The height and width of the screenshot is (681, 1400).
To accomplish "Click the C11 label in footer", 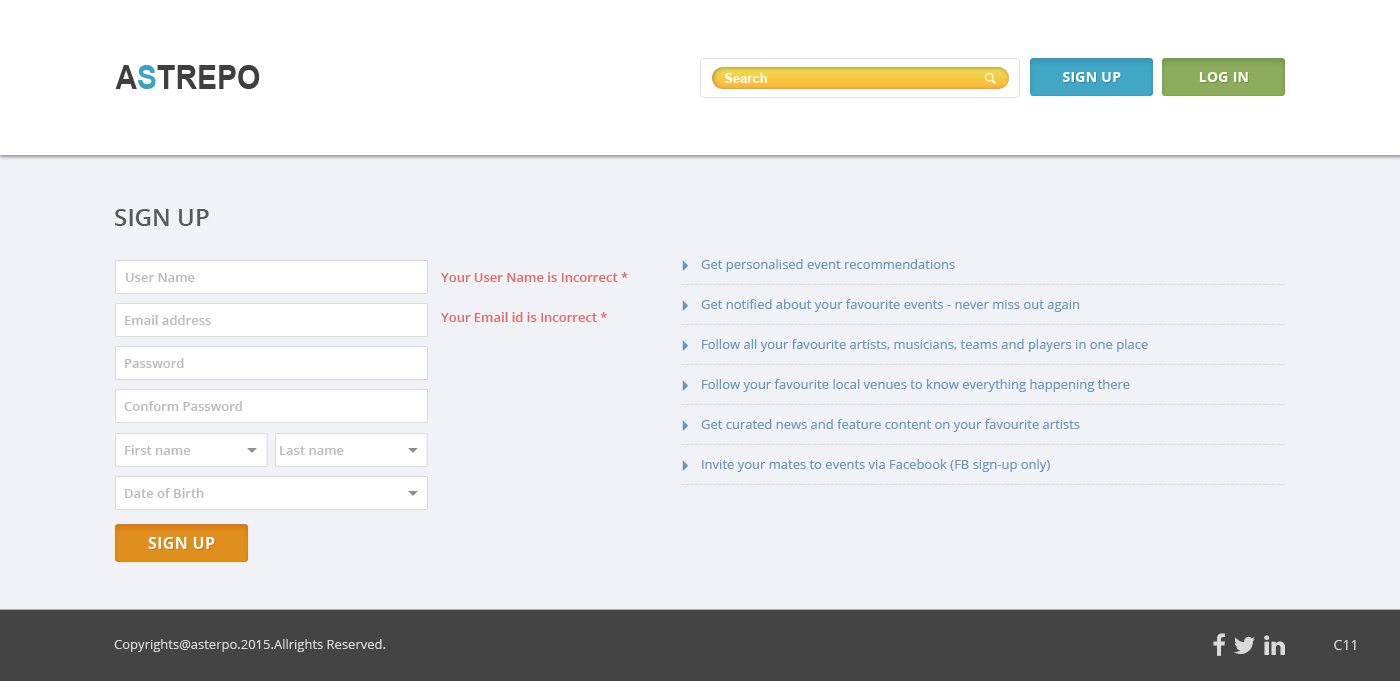I will 1345,645.
